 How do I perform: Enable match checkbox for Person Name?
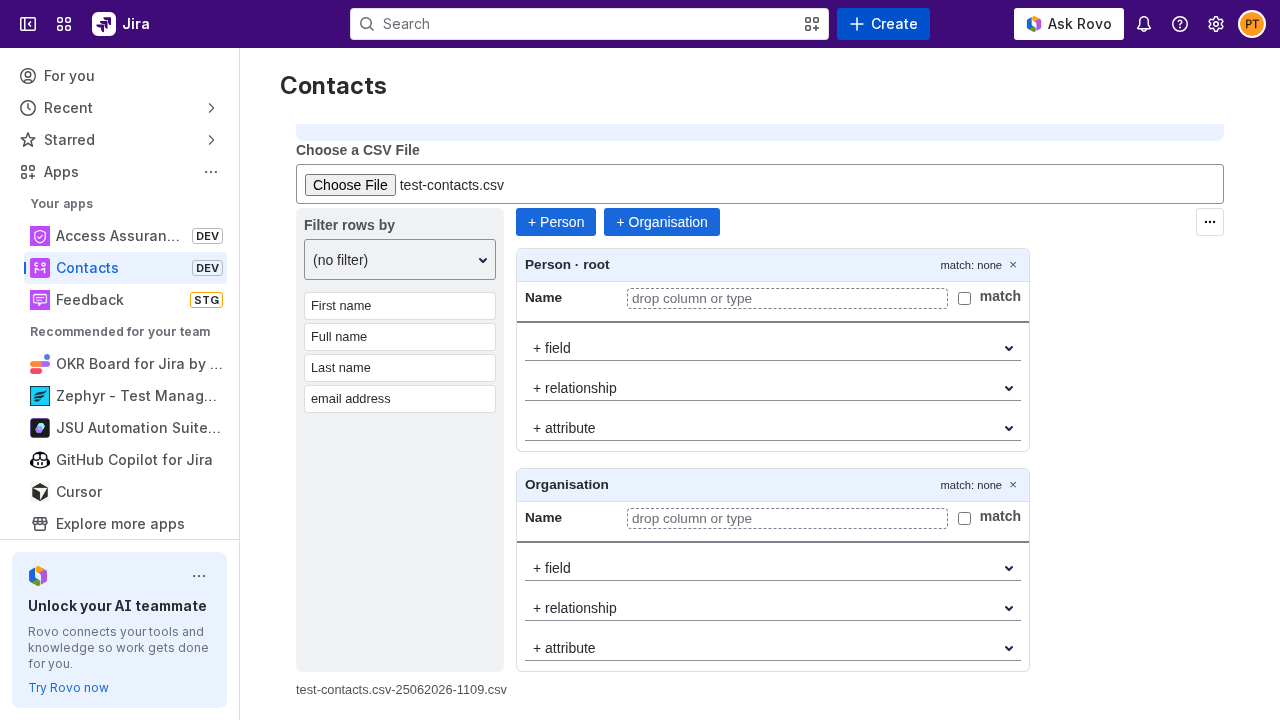pyautogui.click(x=964, y=298)
